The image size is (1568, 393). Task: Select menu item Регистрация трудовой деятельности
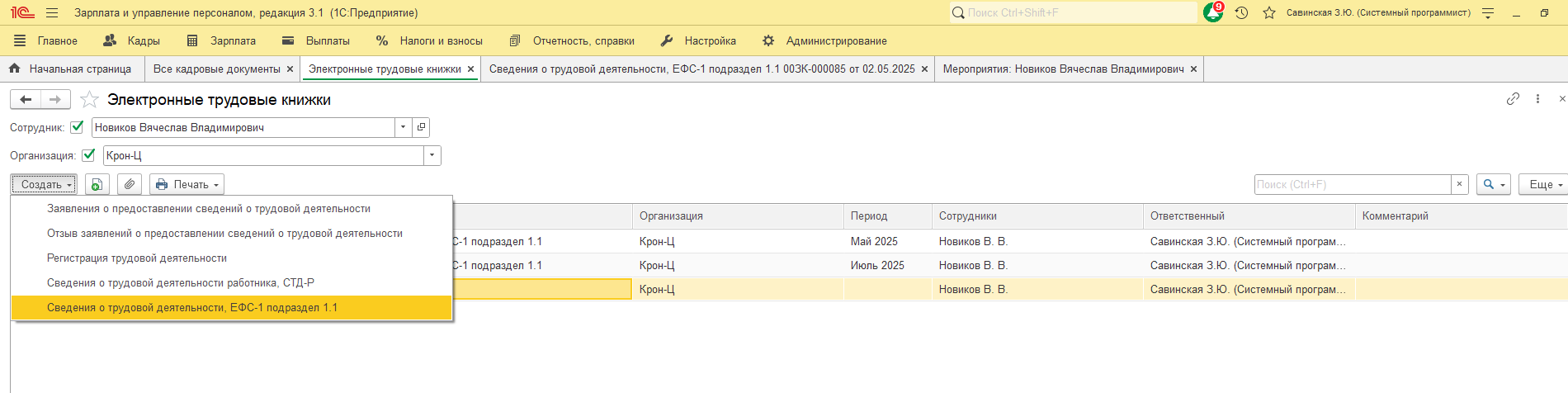pyautogui.click(x=137, y=258)
